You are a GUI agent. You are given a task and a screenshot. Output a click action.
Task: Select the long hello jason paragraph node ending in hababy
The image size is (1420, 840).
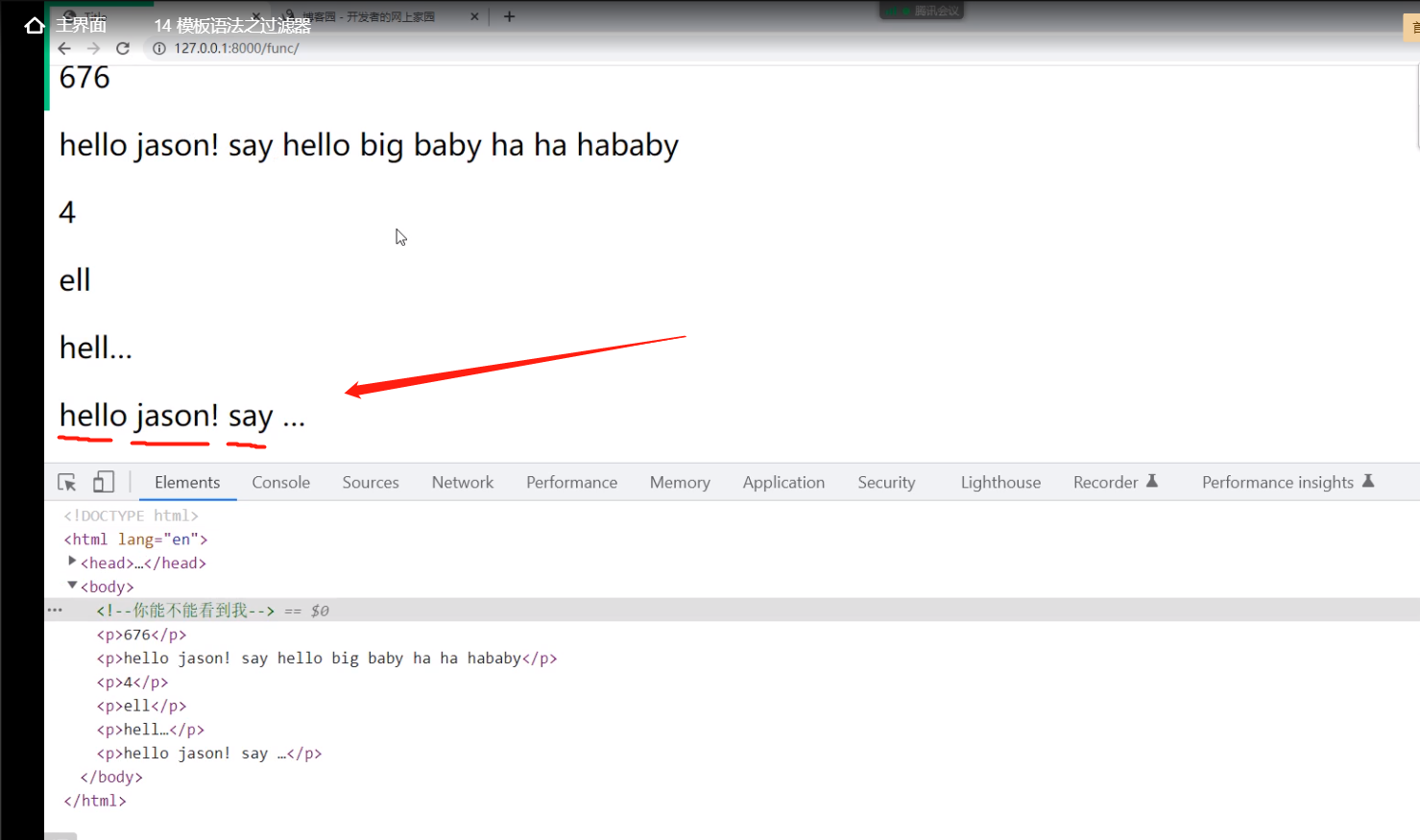[326, 659]
